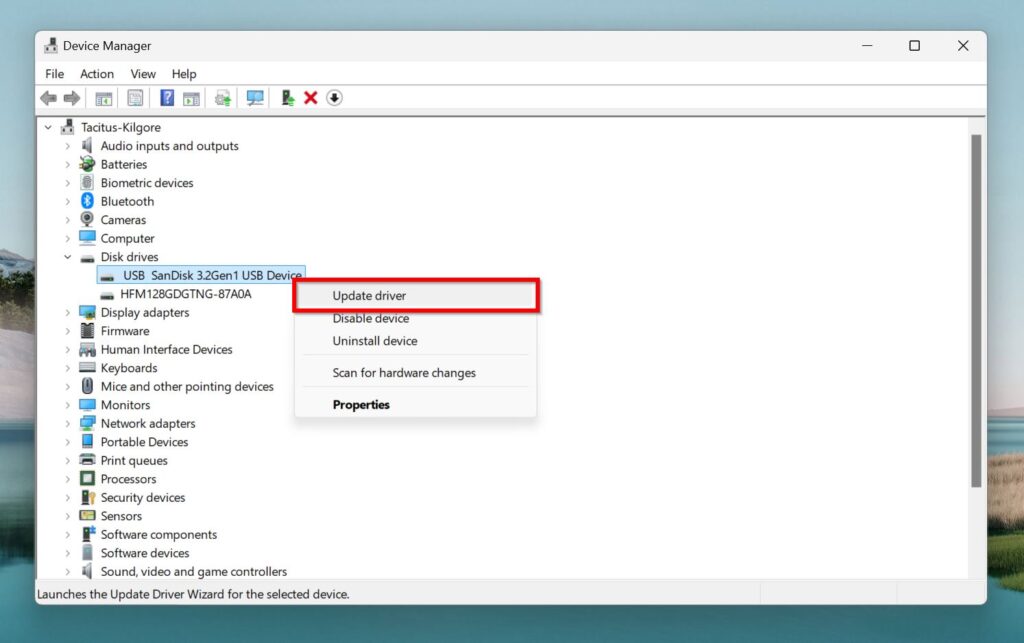Click the black down-arrow disable toolbar icon
Screen dimensions: 1024x643
click(x=334, y=98)
